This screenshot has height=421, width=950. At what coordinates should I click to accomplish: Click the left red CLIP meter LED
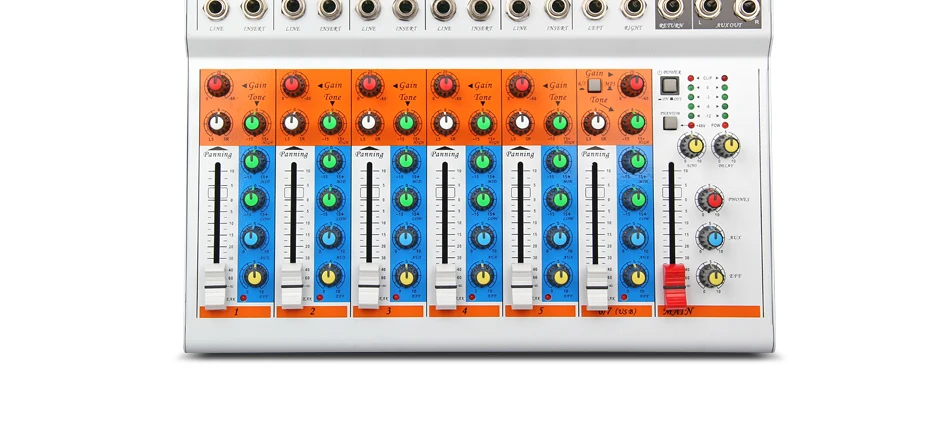tap(691, 78)
